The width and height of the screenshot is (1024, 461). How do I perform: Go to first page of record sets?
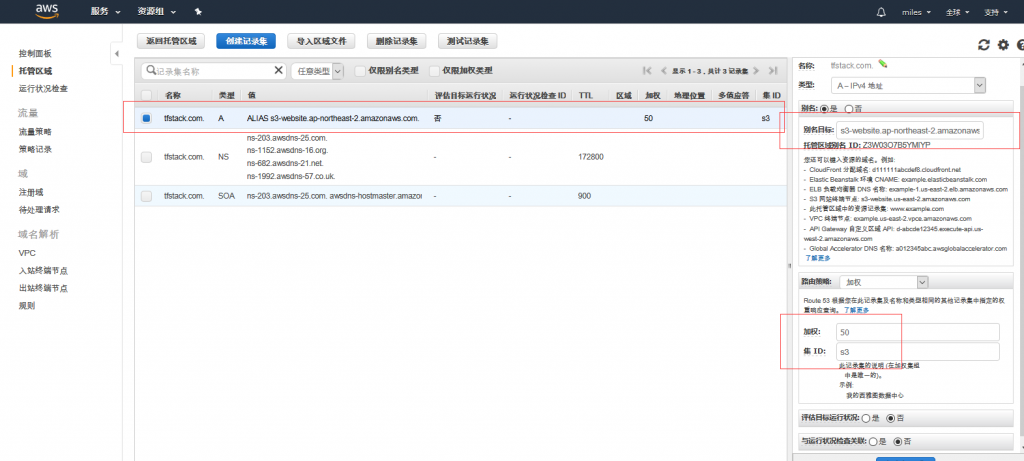coord(647,71)
